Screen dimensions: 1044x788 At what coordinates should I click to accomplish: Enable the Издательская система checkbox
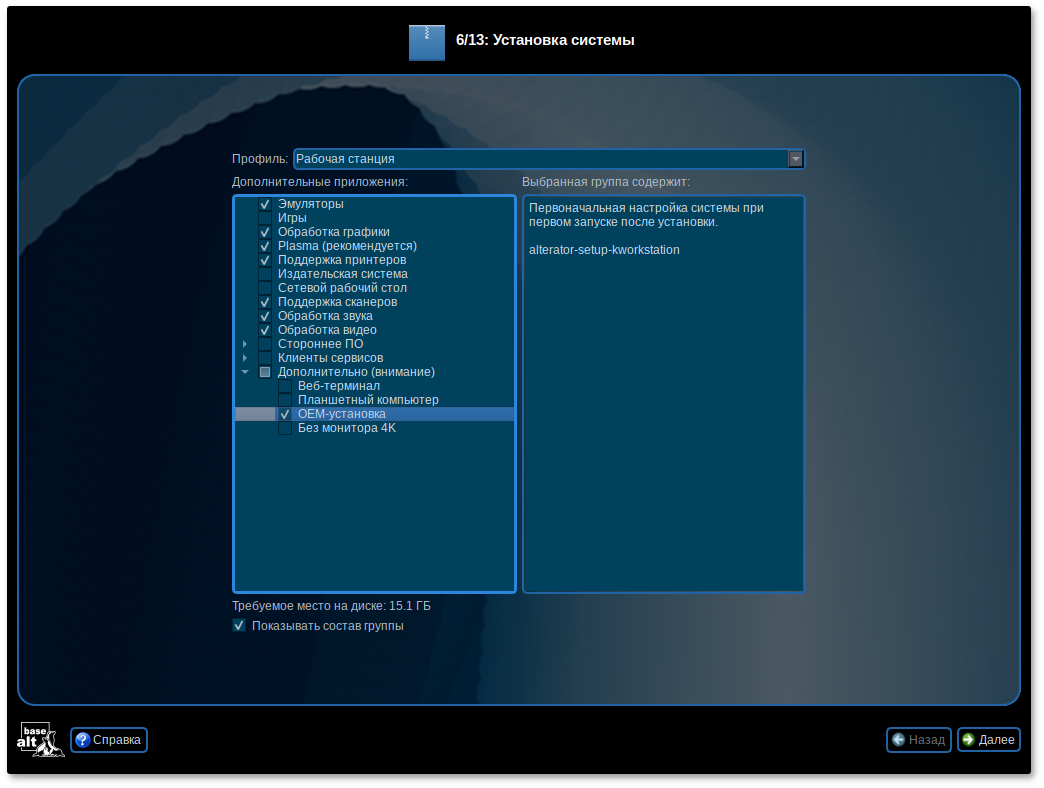click(x=265, y=274)
